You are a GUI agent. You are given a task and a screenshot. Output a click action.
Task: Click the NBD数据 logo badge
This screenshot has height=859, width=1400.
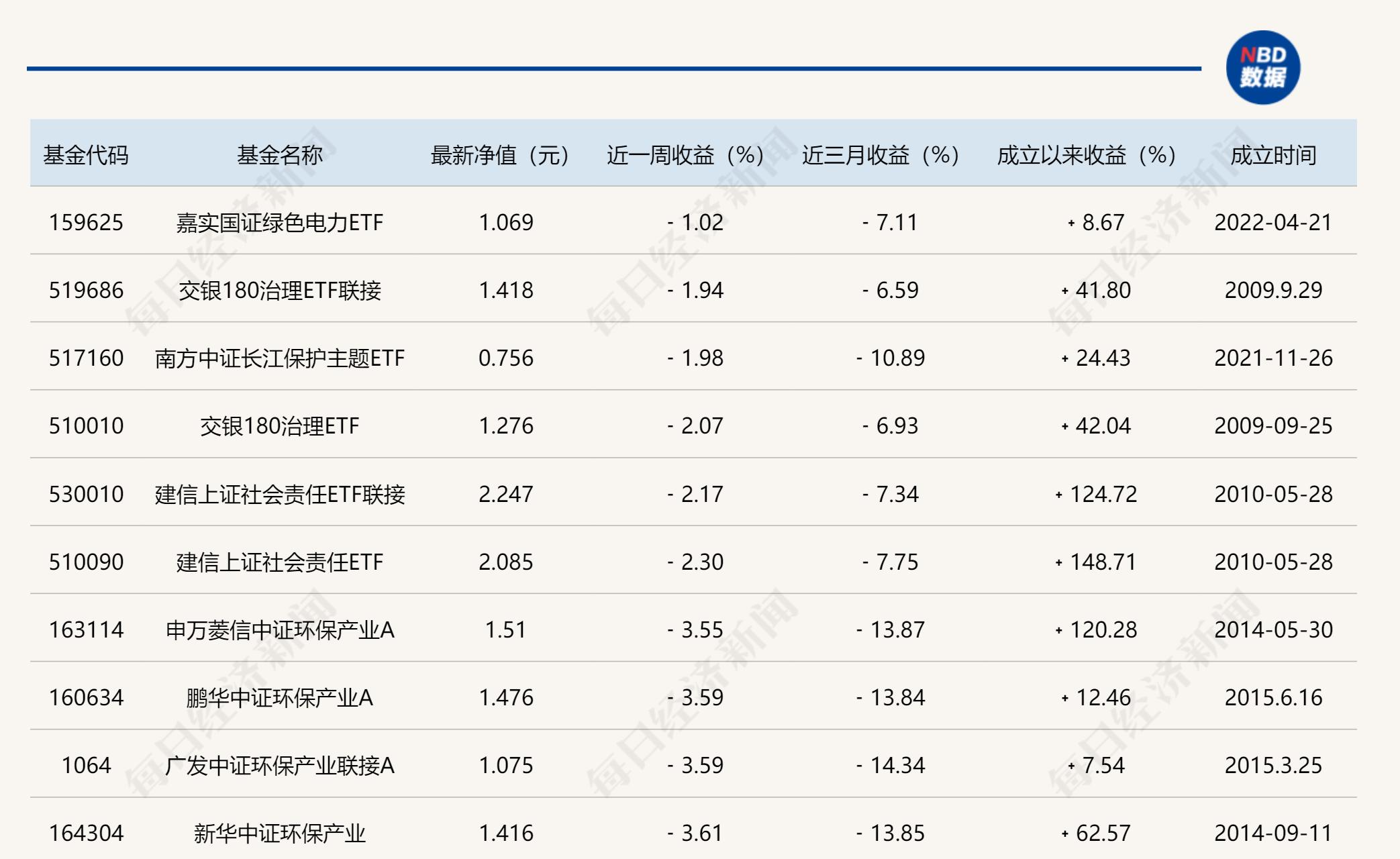tap(1262, 68)
